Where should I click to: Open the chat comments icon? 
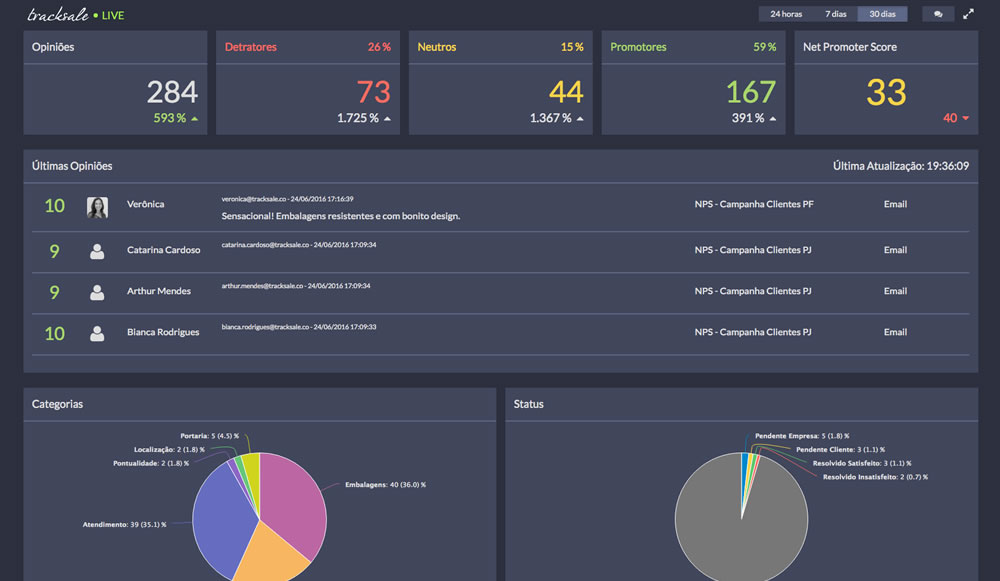938,14
